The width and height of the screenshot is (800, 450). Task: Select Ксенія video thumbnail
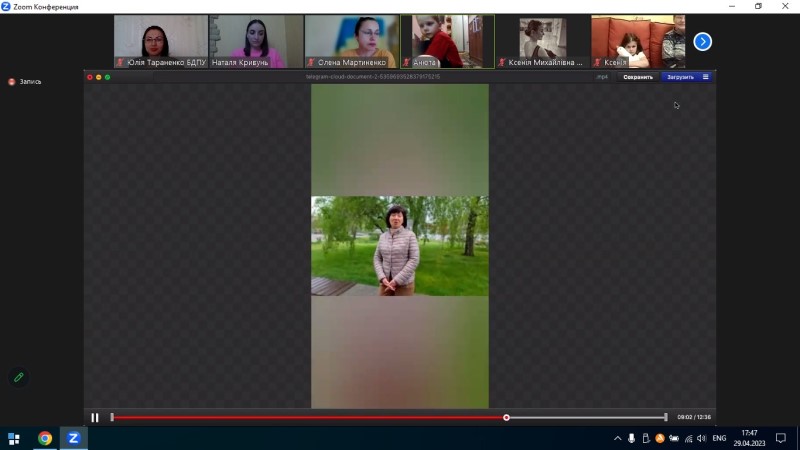(x=638, y=41)
